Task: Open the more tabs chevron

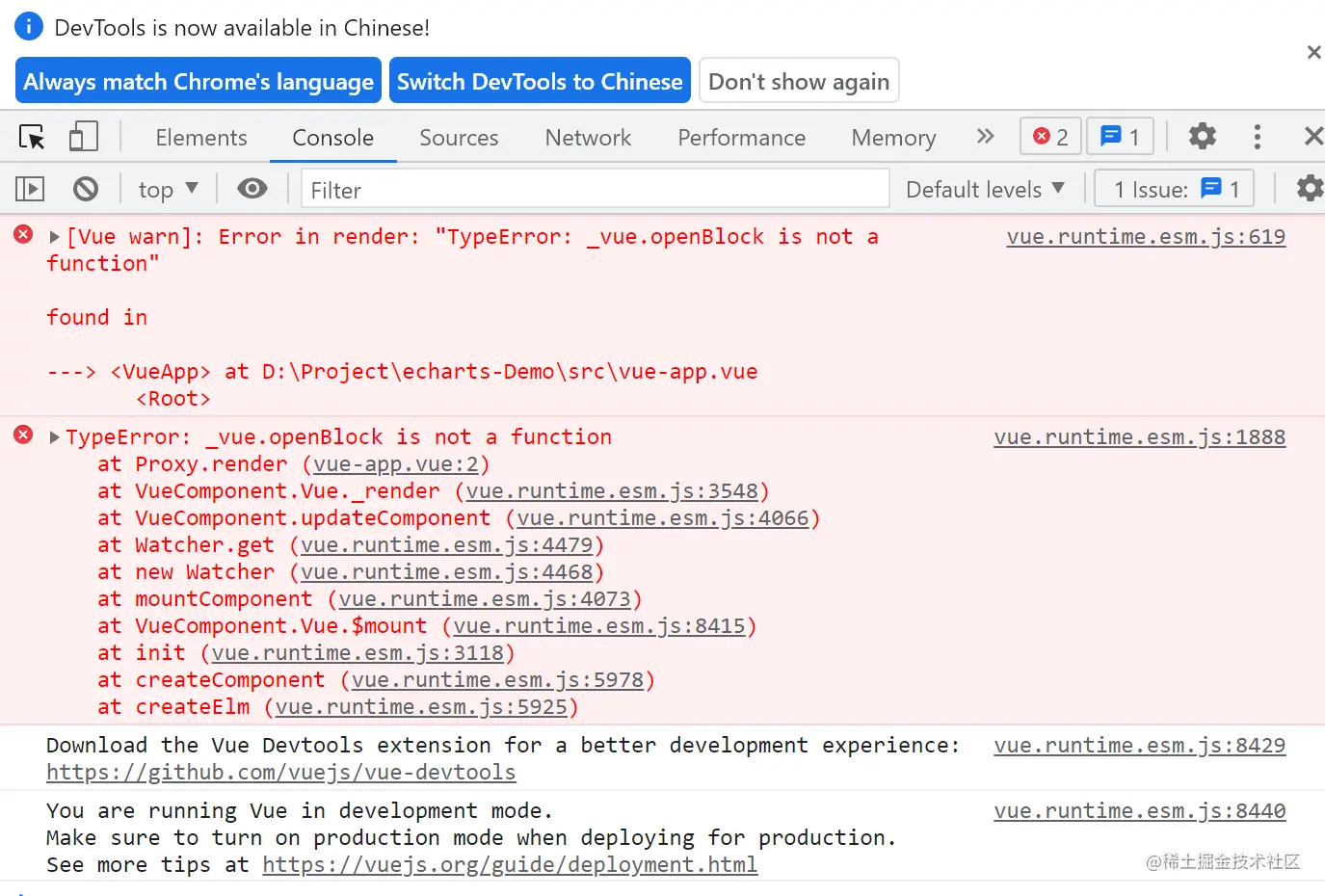Action: [x=985, y=136]
